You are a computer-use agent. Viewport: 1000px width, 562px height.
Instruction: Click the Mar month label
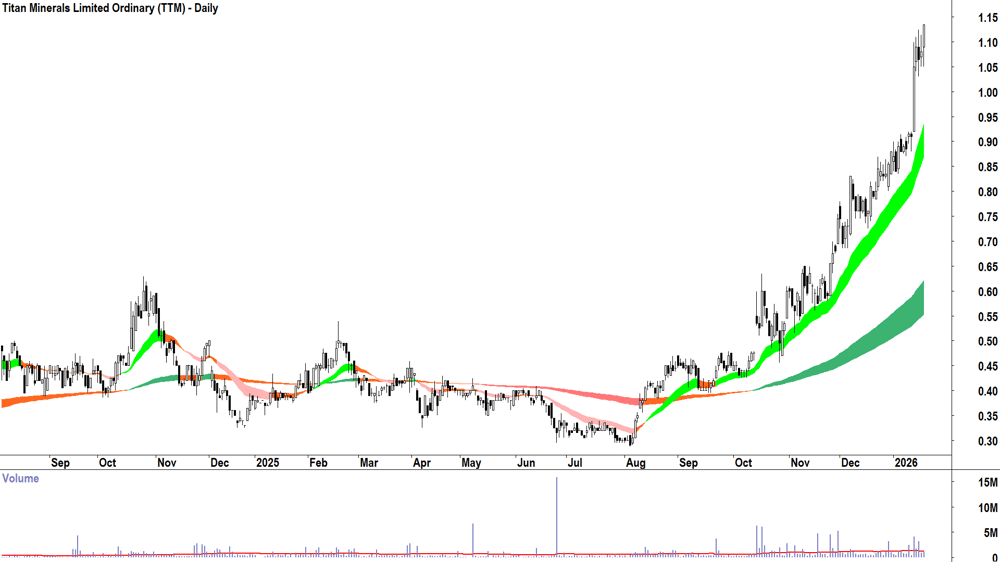coord(369,462)
